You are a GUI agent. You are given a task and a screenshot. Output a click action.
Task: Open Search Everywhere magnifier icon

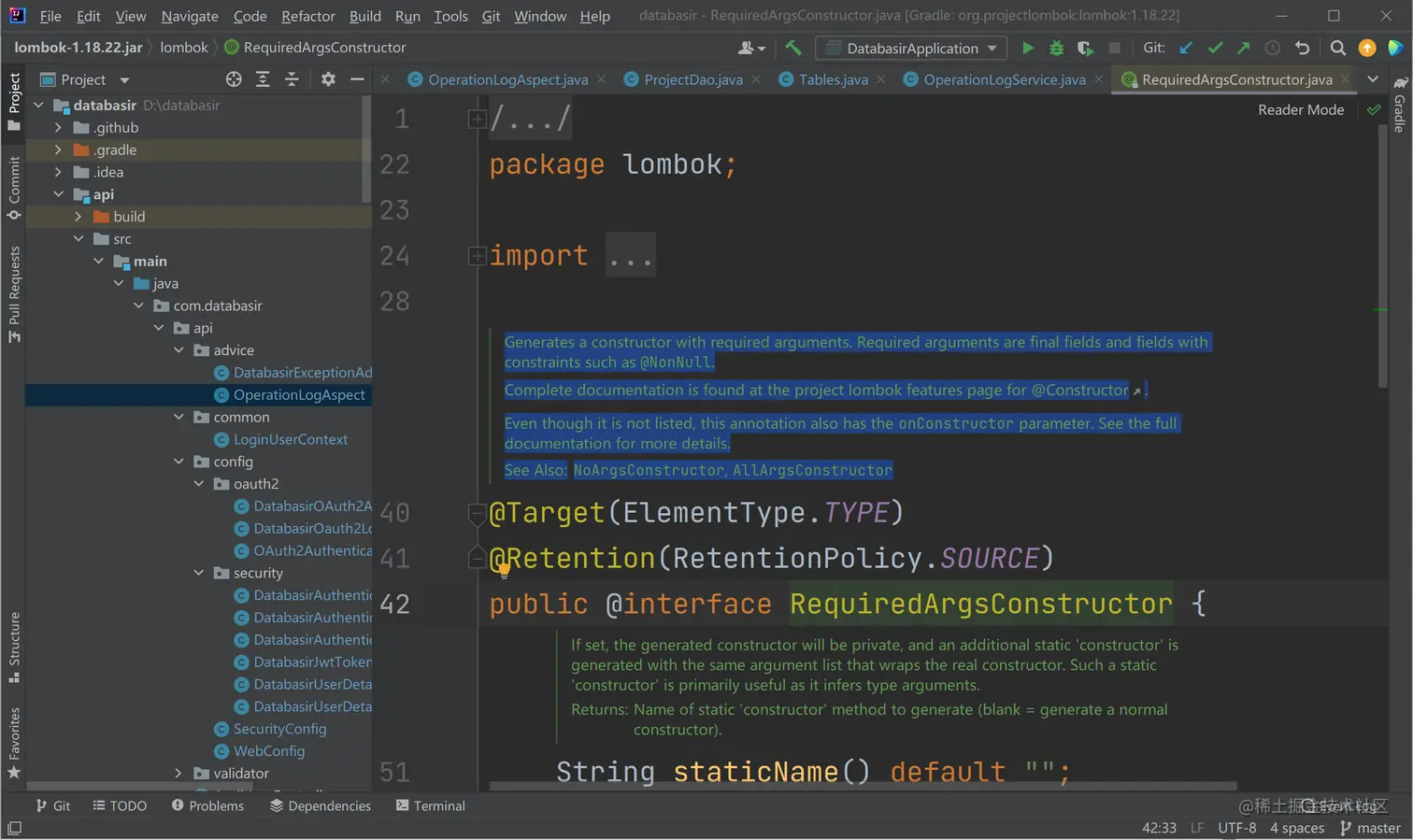1337,48
